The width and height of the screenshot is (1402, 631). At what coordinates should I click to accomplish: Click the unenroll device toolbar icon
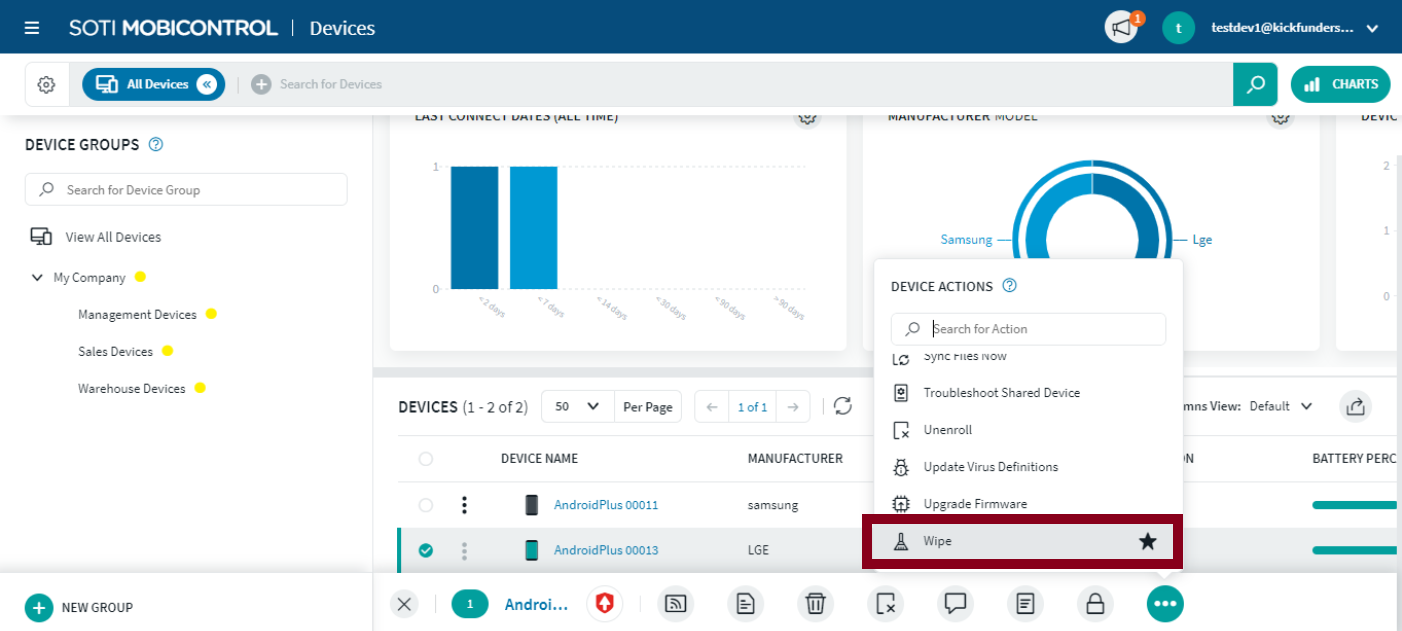coord(885,603)
